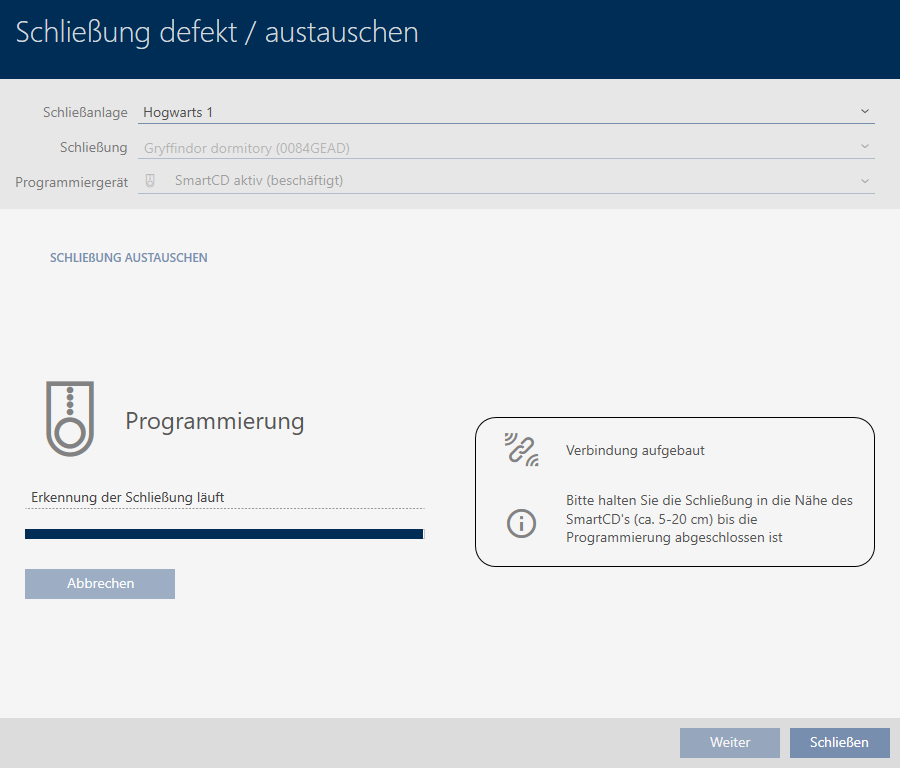This screenshot has width=900, height=768.
Task: Select the SCHLIEßUNG AUSTAUSCHEN section header
Action: (x=129, y=258)
